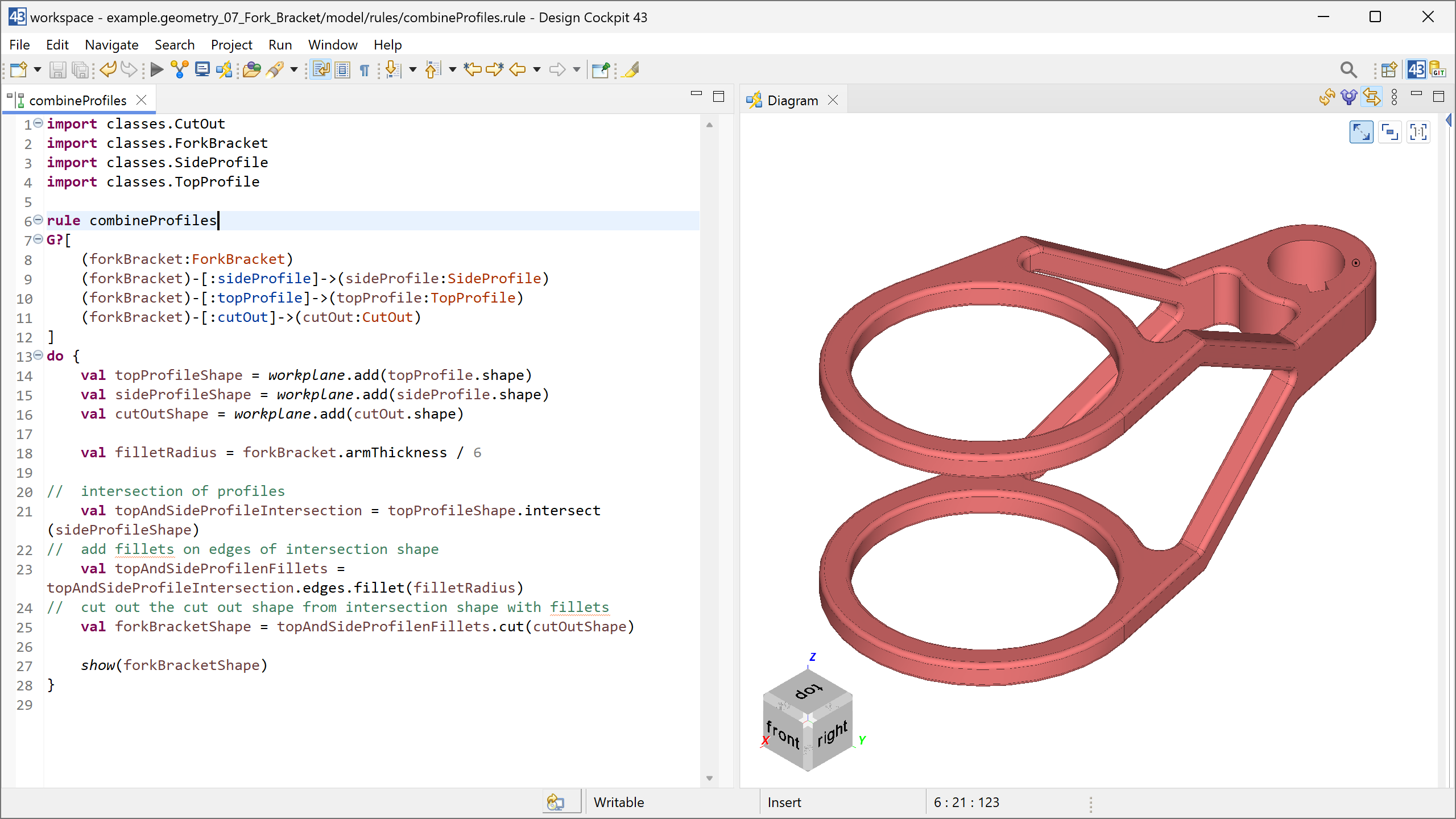Collapse the do block fold at line 13

38,355
